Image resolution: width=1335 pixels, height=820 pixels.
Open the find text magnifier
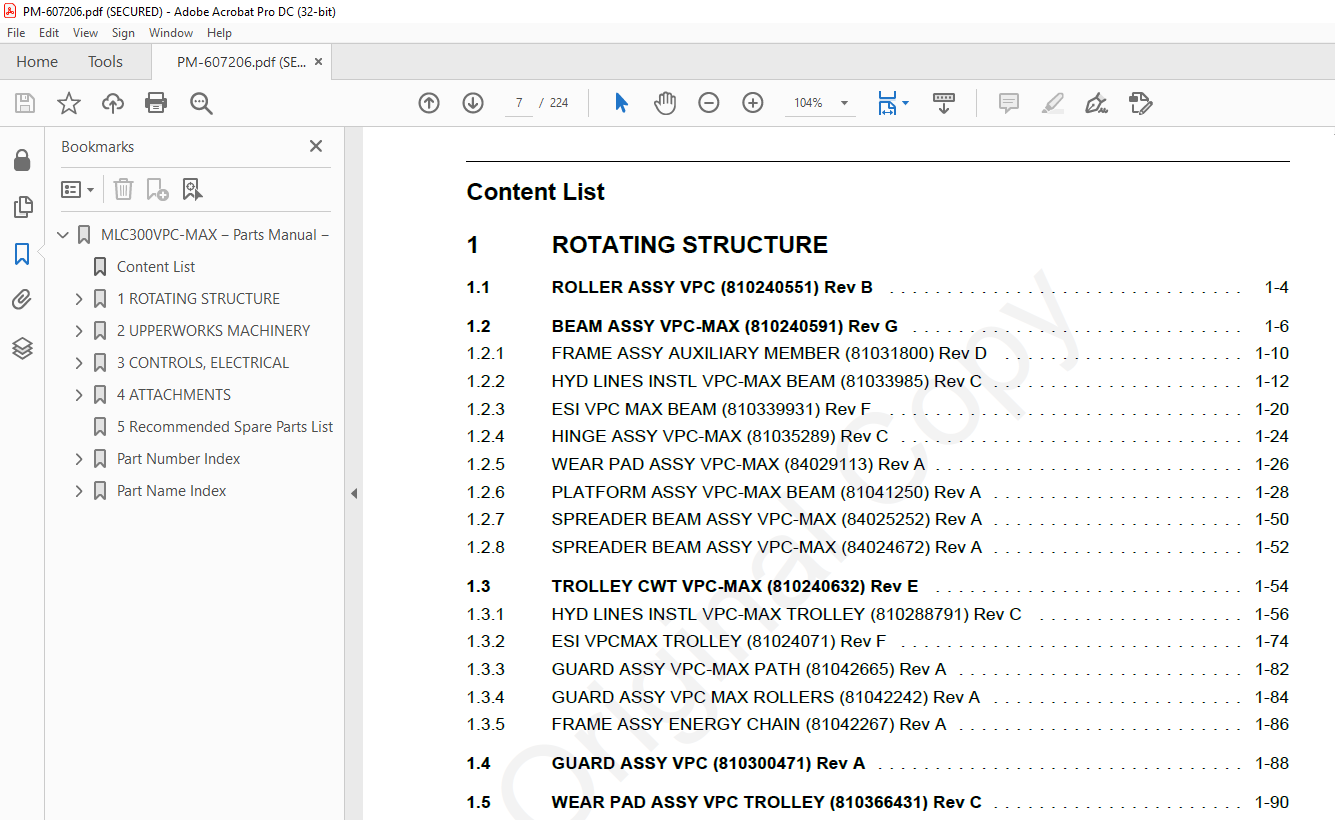pyautogui.click(x=201, y=103)
